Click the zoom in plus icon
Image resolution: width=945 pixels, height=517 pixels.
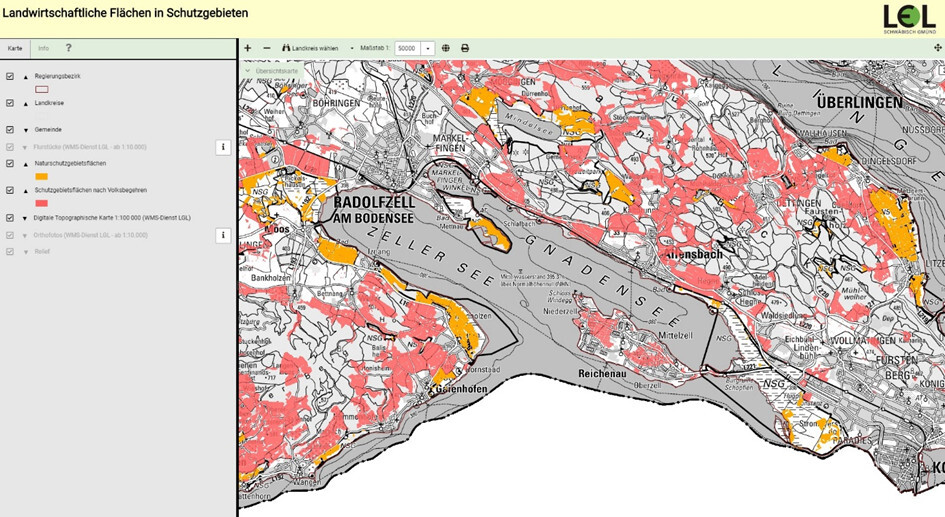coord(248,48)
